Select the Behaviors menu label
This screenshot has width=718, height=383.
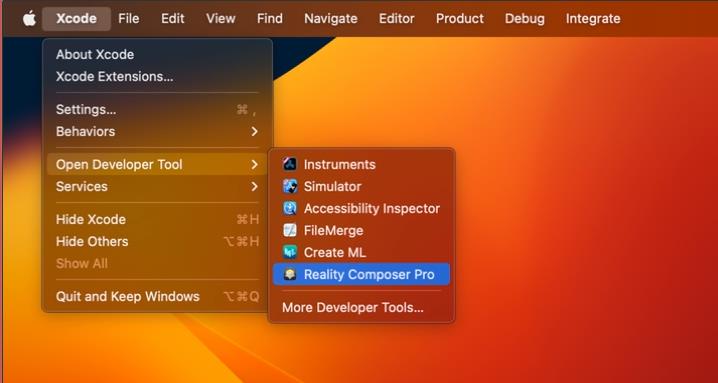click(85, 131)
